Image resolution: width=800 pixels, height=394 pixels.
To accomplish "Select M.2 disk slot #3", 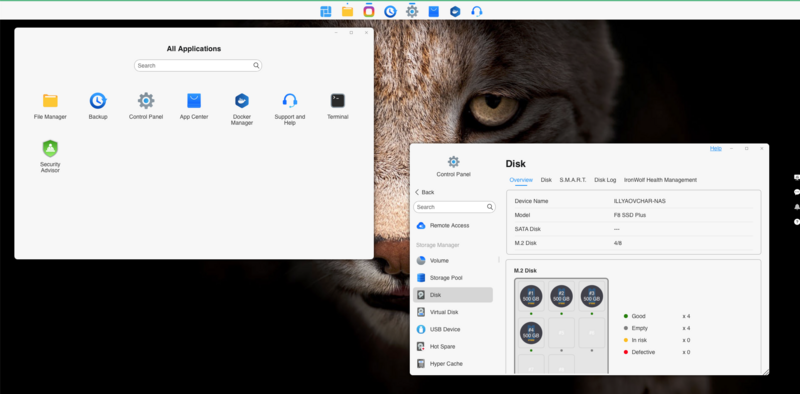I will point(592,296).
